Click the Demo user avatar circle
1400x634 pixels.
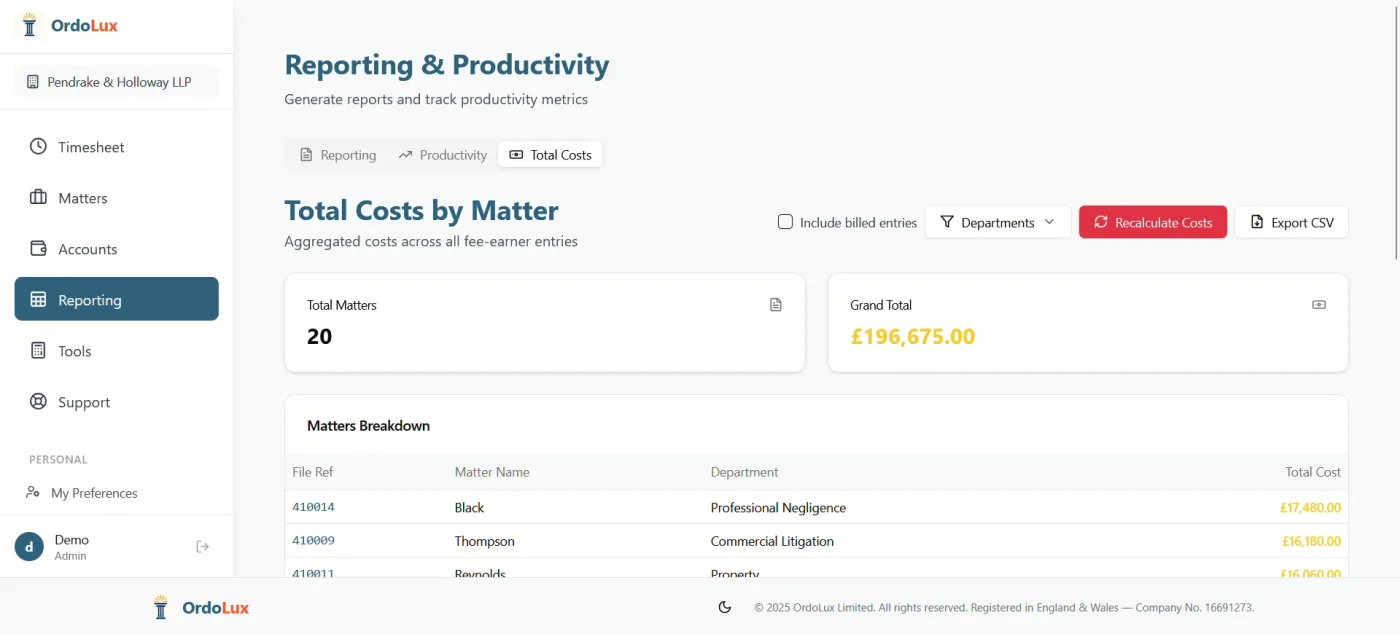[27, 546]
